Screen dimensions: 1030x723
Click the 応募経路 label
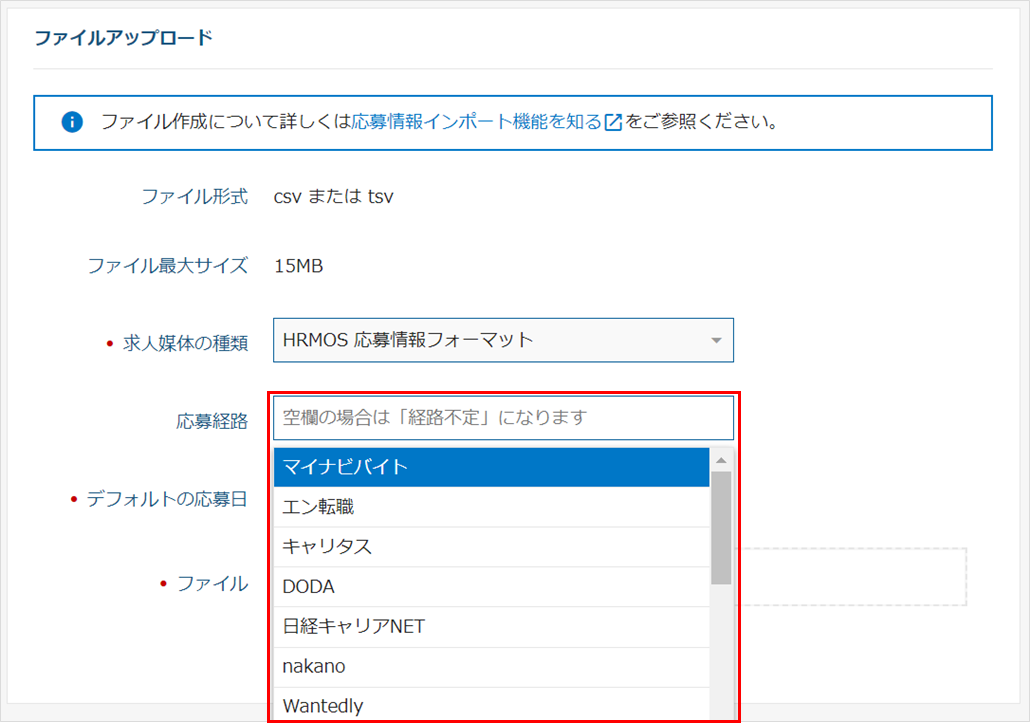click(212, 421)
